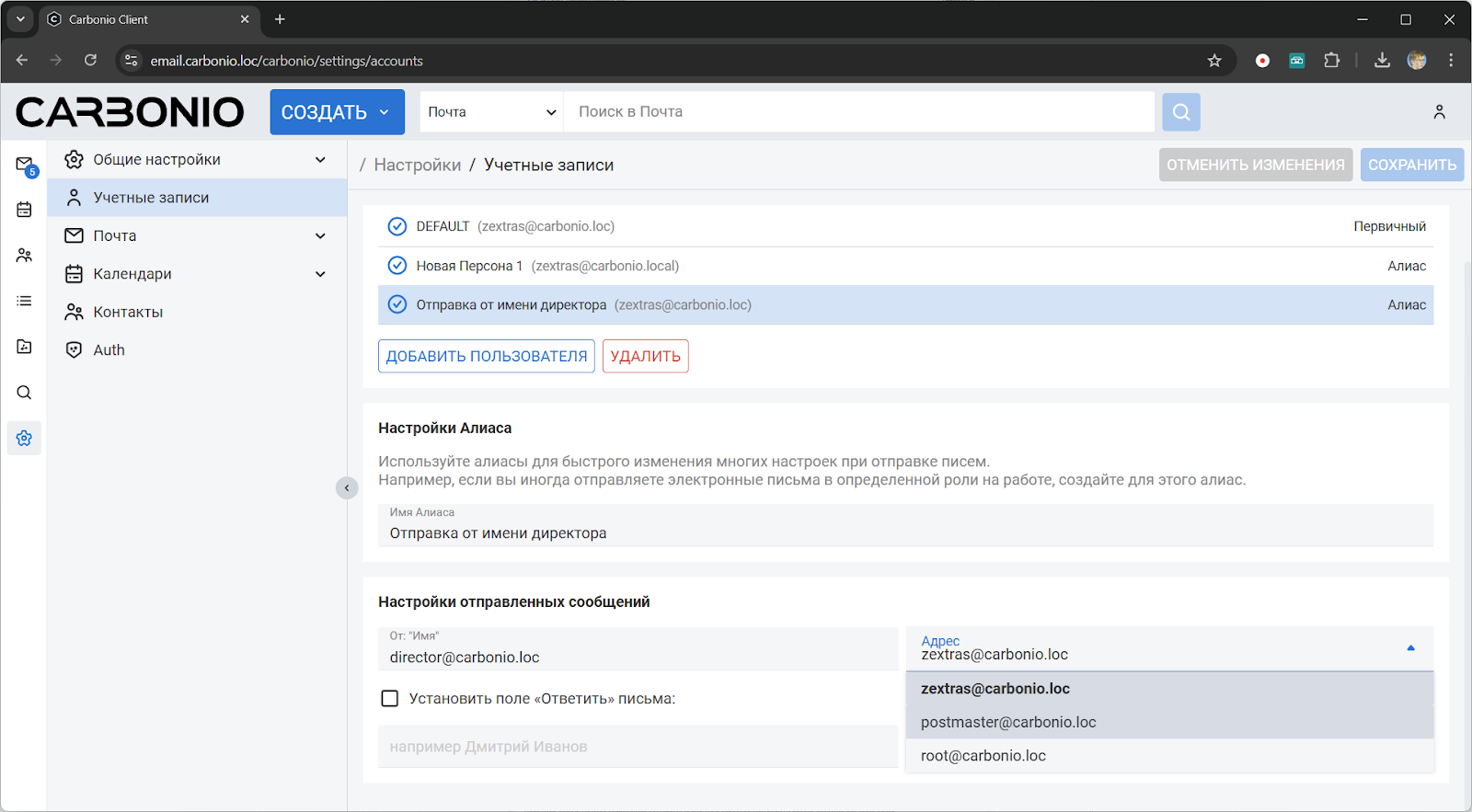Enable the «Ответить» reply-to field checkbox
The height and width of the screenshot is (812, 1472).
(390, 699)
